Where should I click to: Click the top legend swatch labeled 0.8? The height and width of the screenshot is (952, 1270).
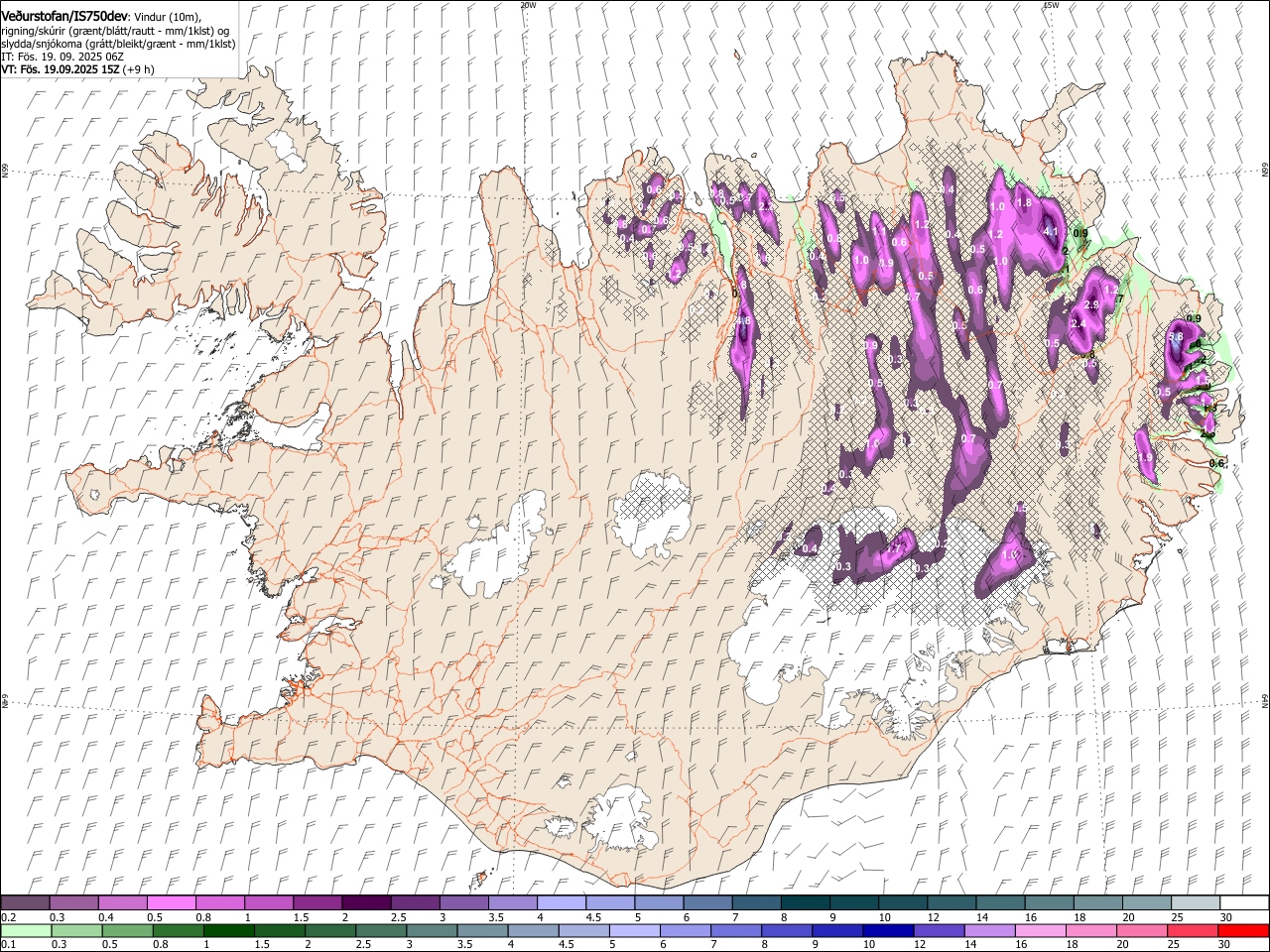coord(219,902)
